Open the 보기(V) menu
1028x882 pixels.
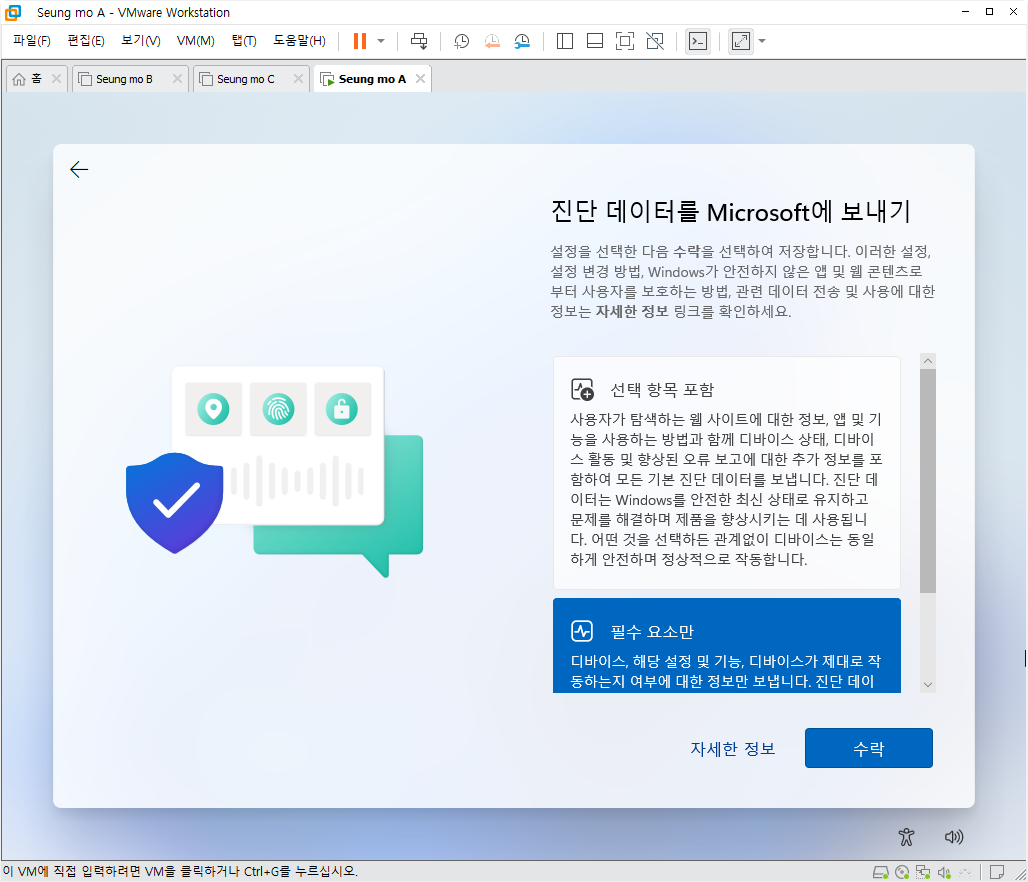[140, 41]
